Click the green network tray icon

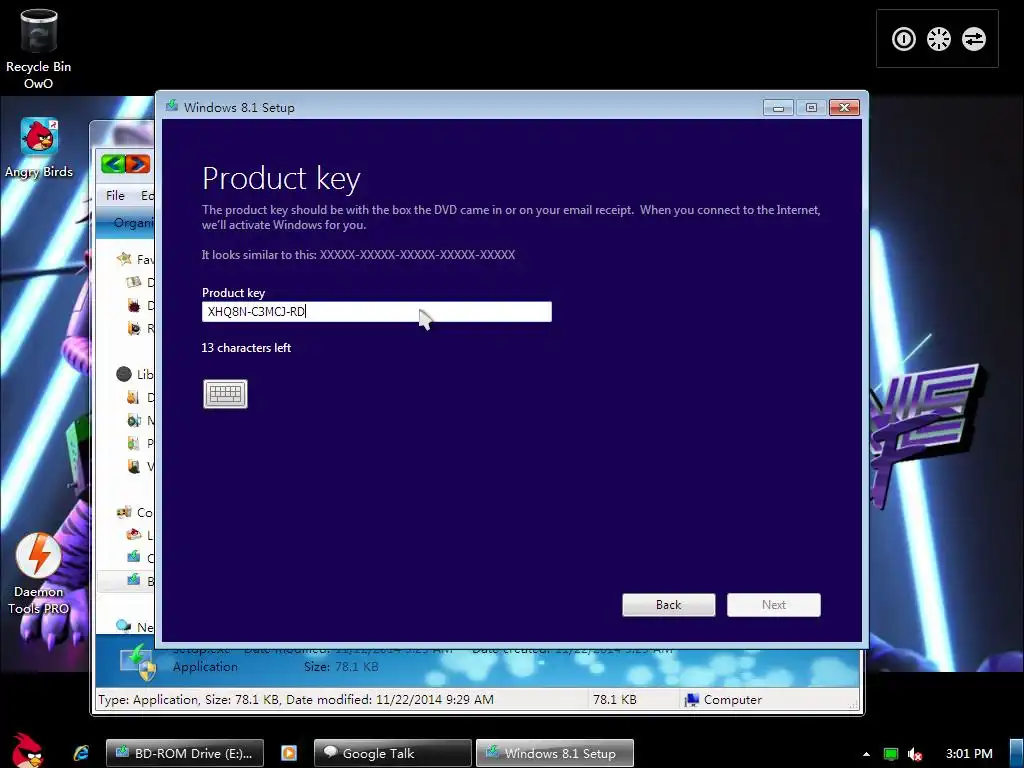890,754
